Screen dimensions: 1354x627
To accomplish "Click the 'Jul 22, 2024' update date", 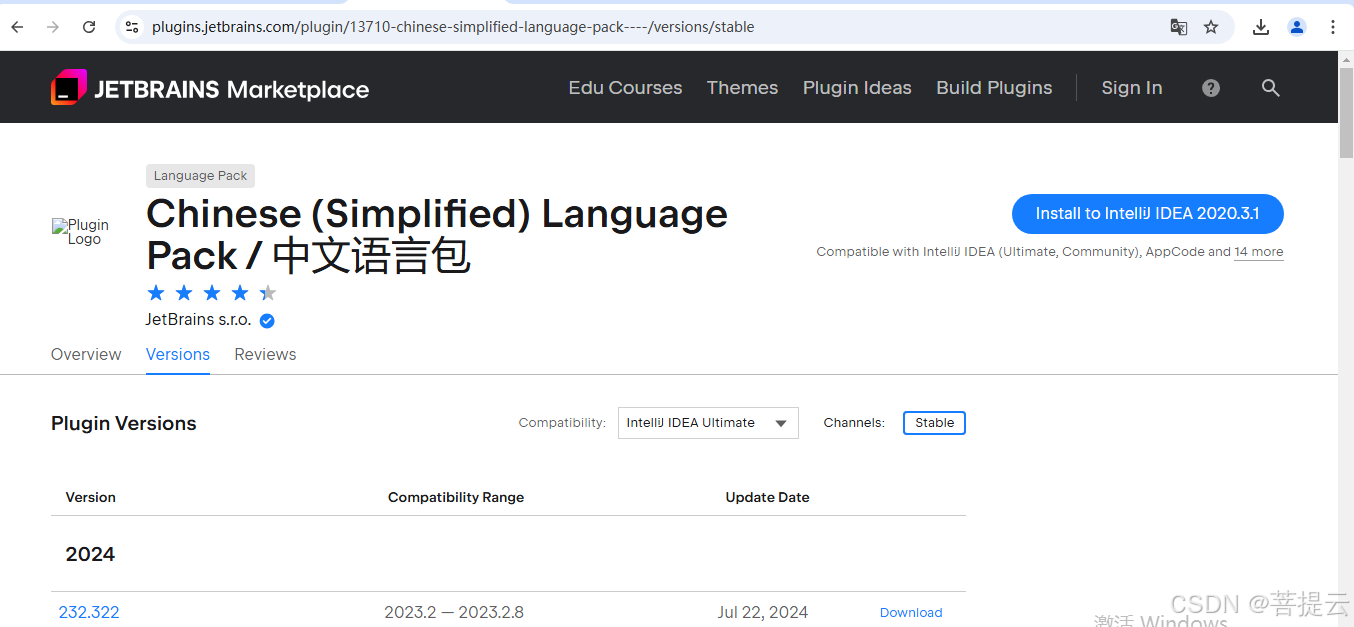I will [x=763, y=612].
